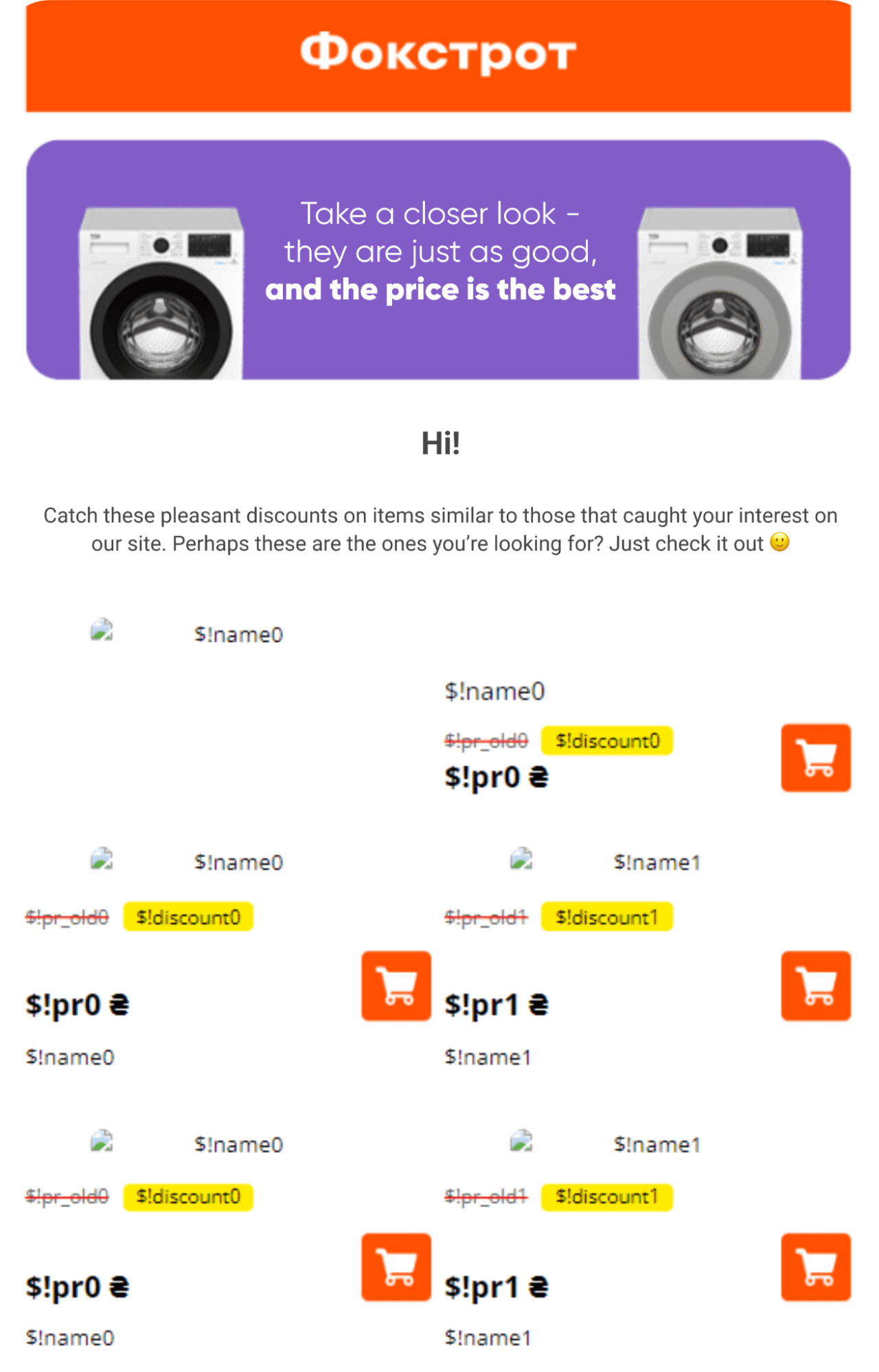Screen dimensions: 879x1372
Task: Click the Фокстрот logo in the orange header
Action: (x=439, y=54)
